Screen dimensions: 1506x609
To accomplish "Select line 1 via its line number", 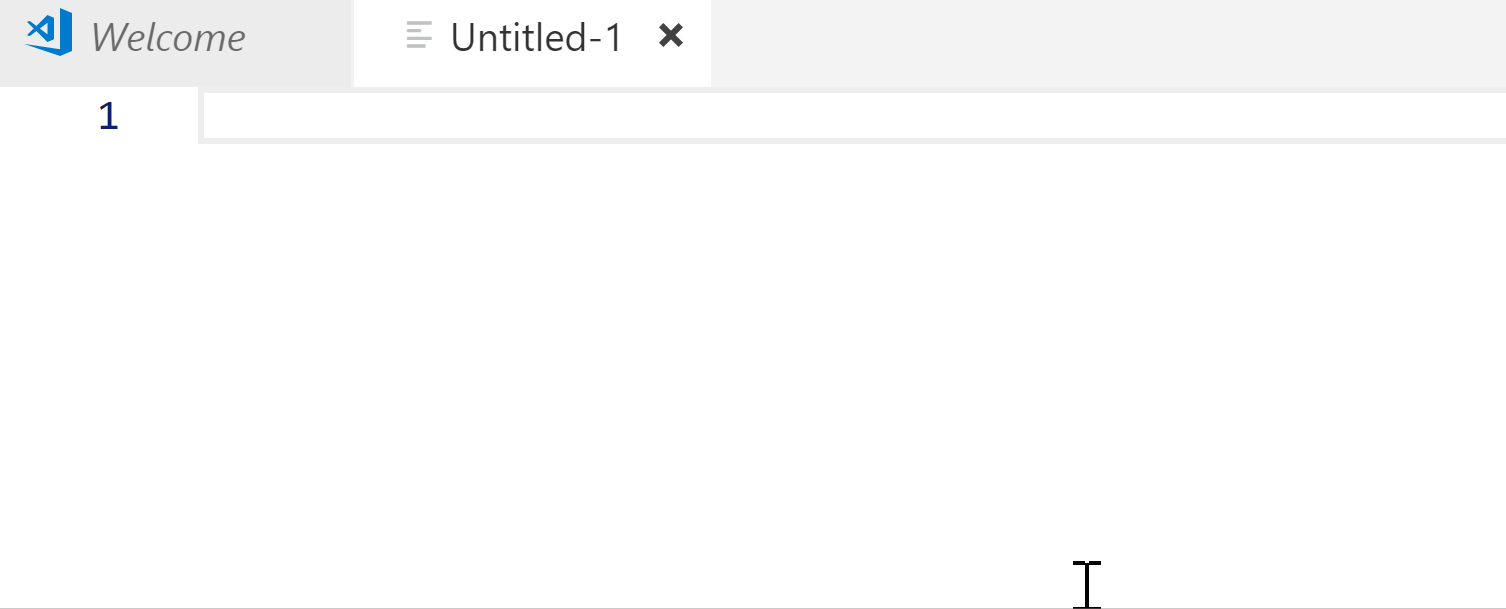I will 108,117.
